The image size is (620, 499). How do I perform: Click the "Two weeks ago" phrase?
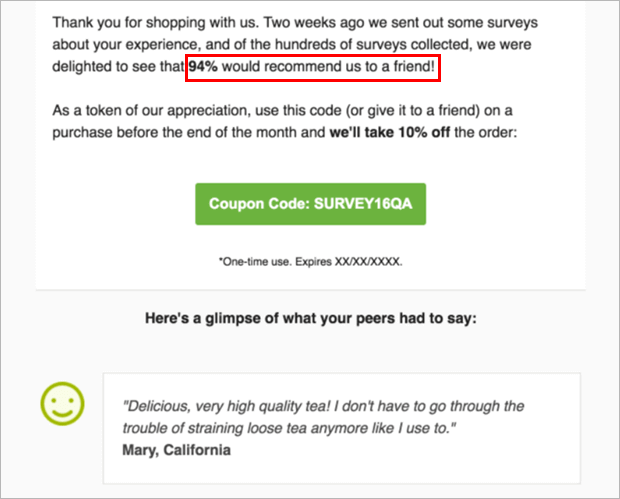coord(314,23)
